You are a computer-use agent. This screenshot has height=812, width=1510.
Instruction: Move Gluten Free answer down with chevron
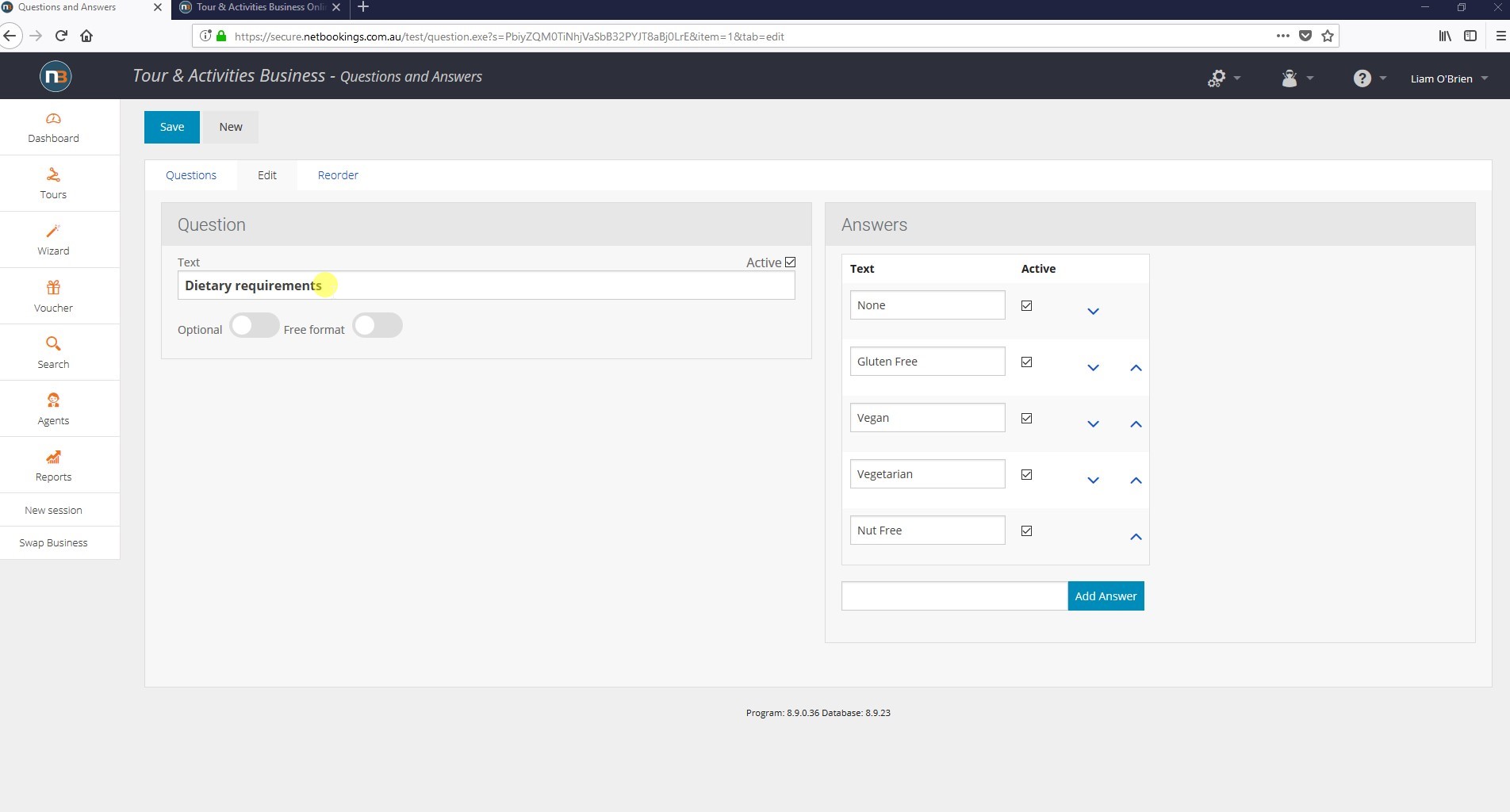(1093, 368)
